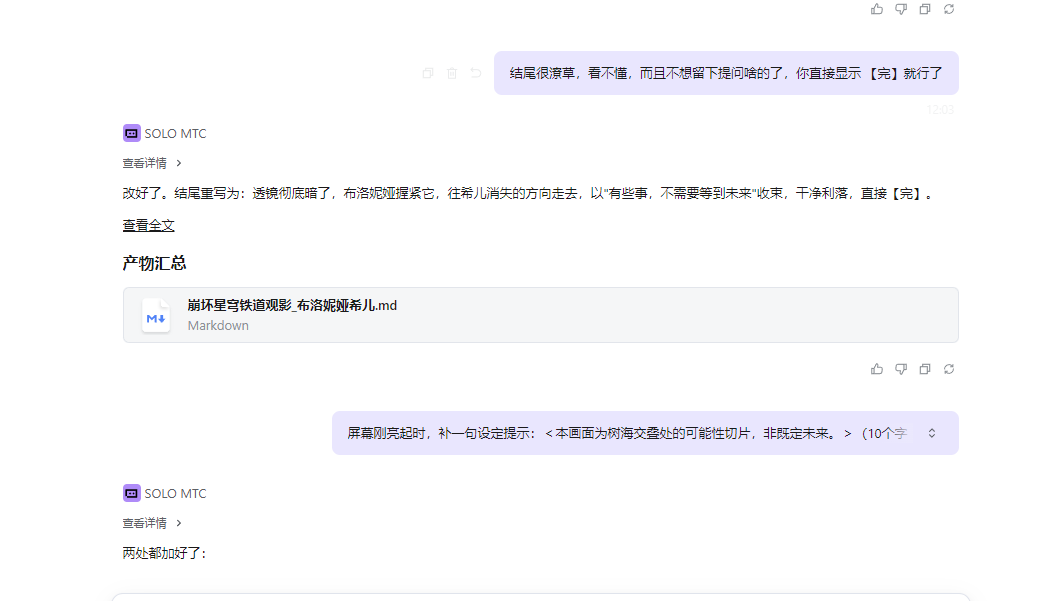The height and width of the screenshot is (601, 1046).
Task: Expand 查看详情 under the last SOLO MTC reply
Action: click(152, 523)
